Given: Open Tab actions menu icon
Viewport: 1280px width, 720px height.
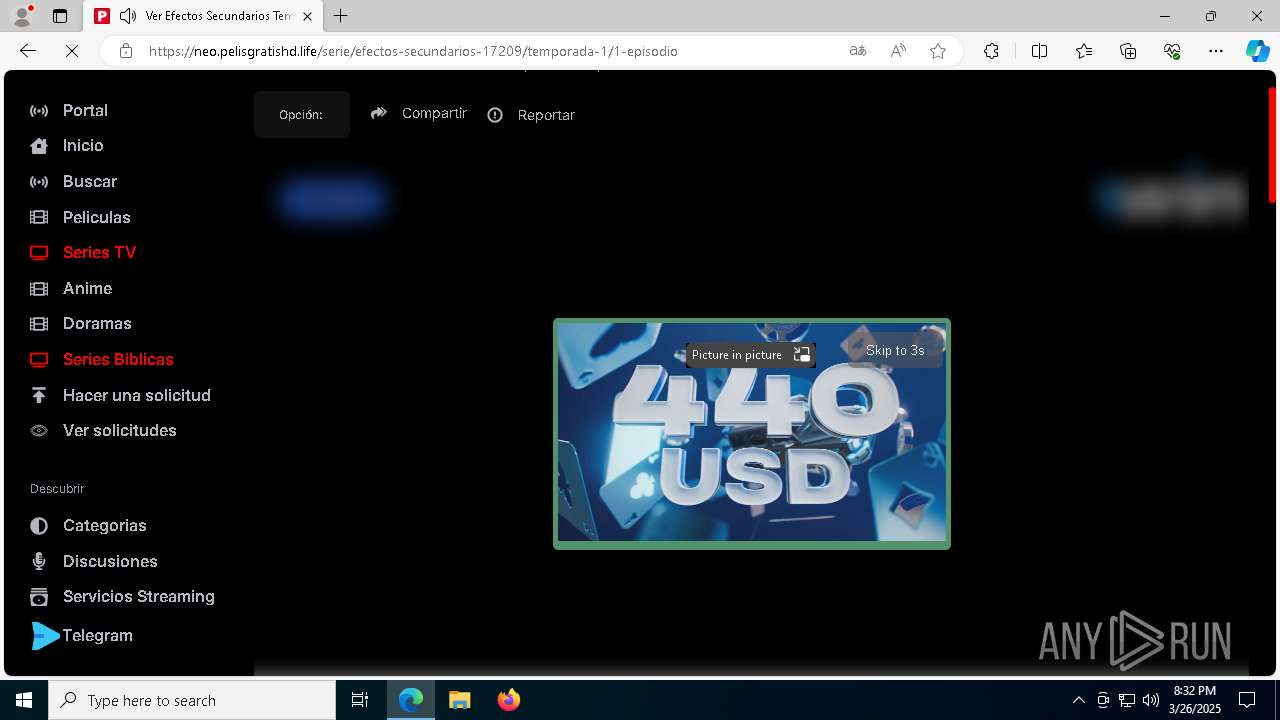Looking at the screenshot, I should (60, 16).
